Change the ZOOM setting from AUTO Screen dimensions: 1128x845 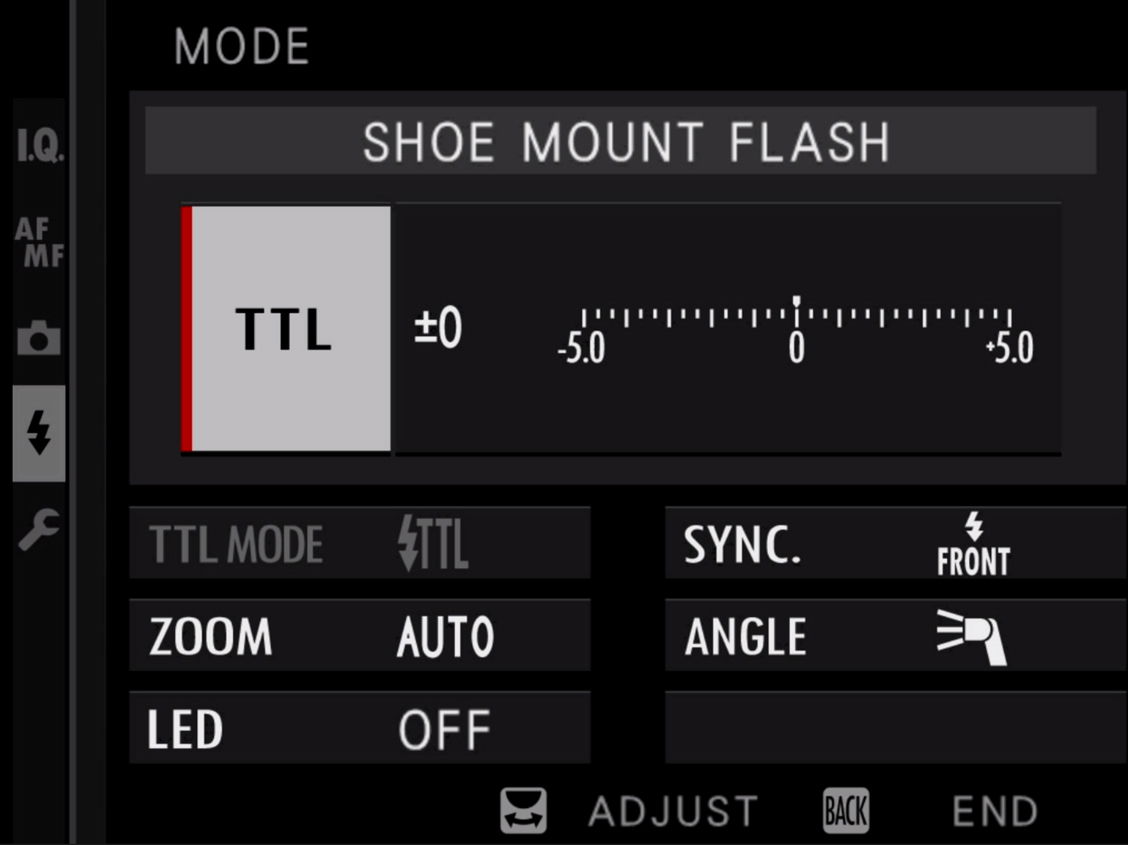pyautogui.click(x=445, y=637)
